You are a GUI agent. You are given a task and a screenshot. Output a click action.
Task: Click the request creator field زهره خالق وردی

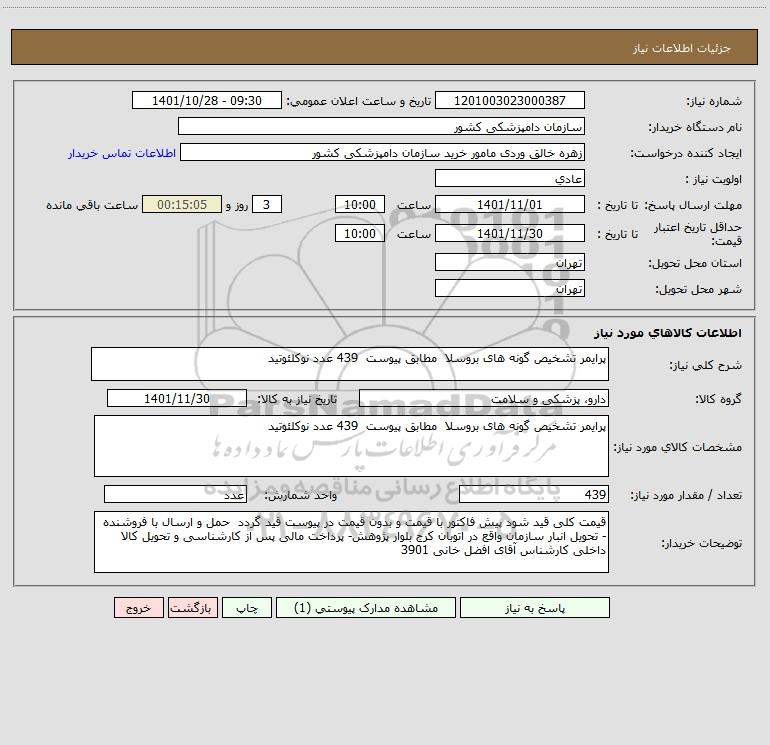(x=382, y=153)
